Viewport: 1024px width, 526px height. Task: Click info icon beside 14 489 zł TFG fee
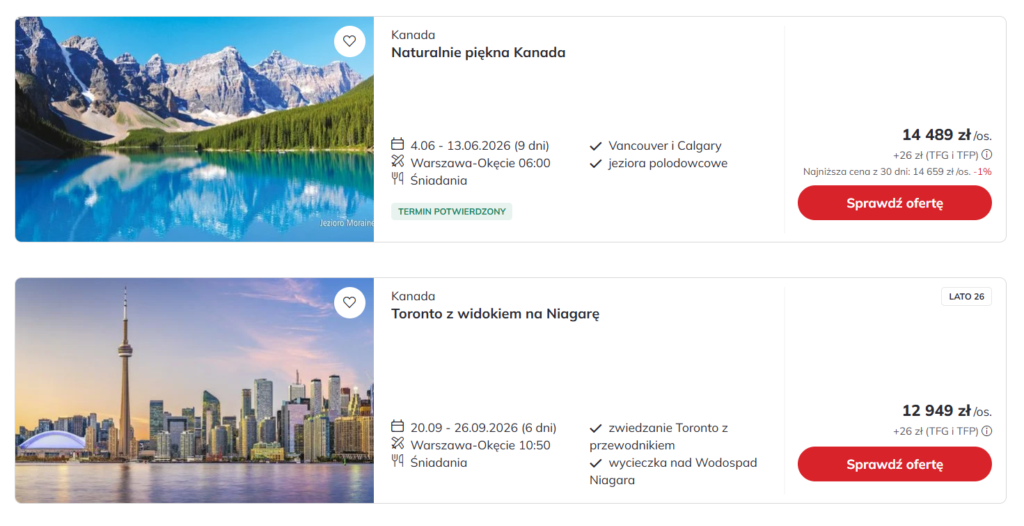987,155
